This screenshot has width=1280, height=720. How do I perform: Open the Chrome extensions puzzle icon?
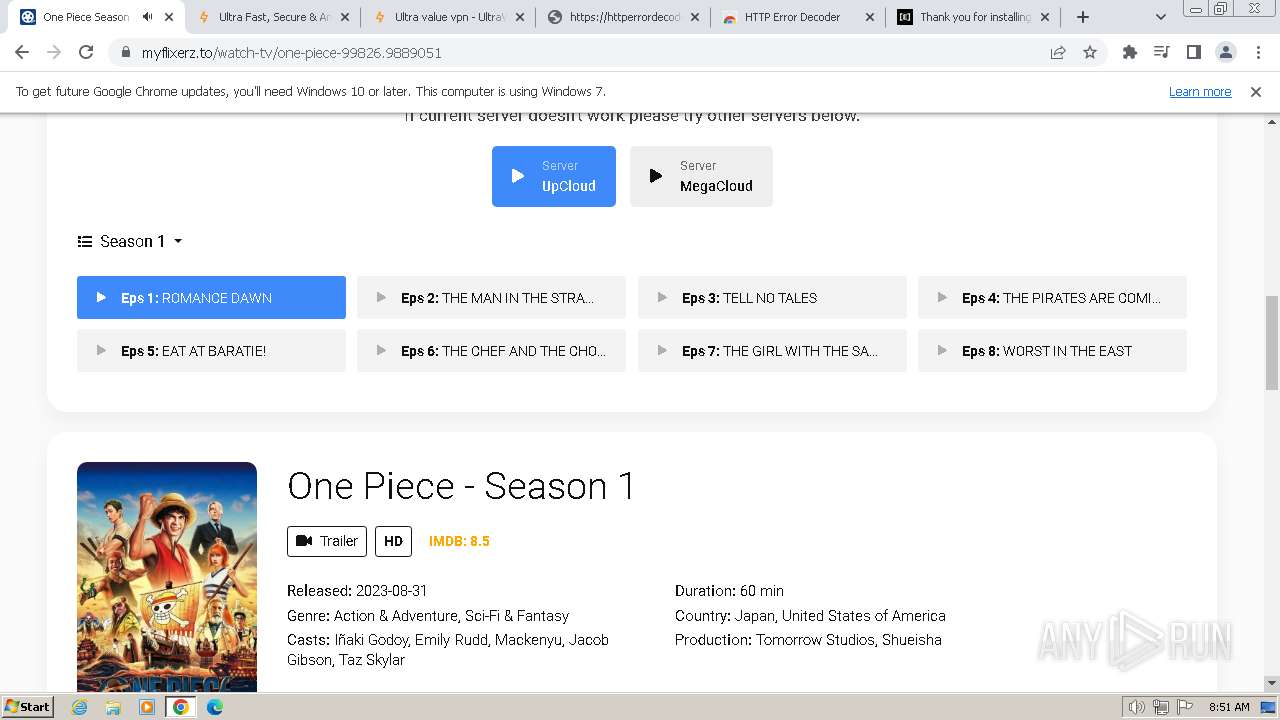(1130, 53)
